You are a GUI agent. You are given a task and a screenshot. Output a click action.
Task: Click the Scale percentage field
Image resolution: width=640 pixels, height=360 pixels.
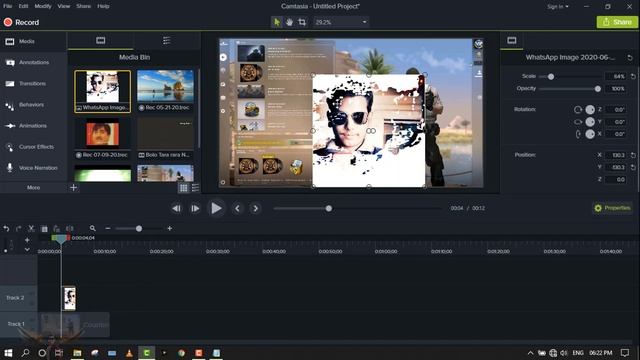(x=616, y=76)
